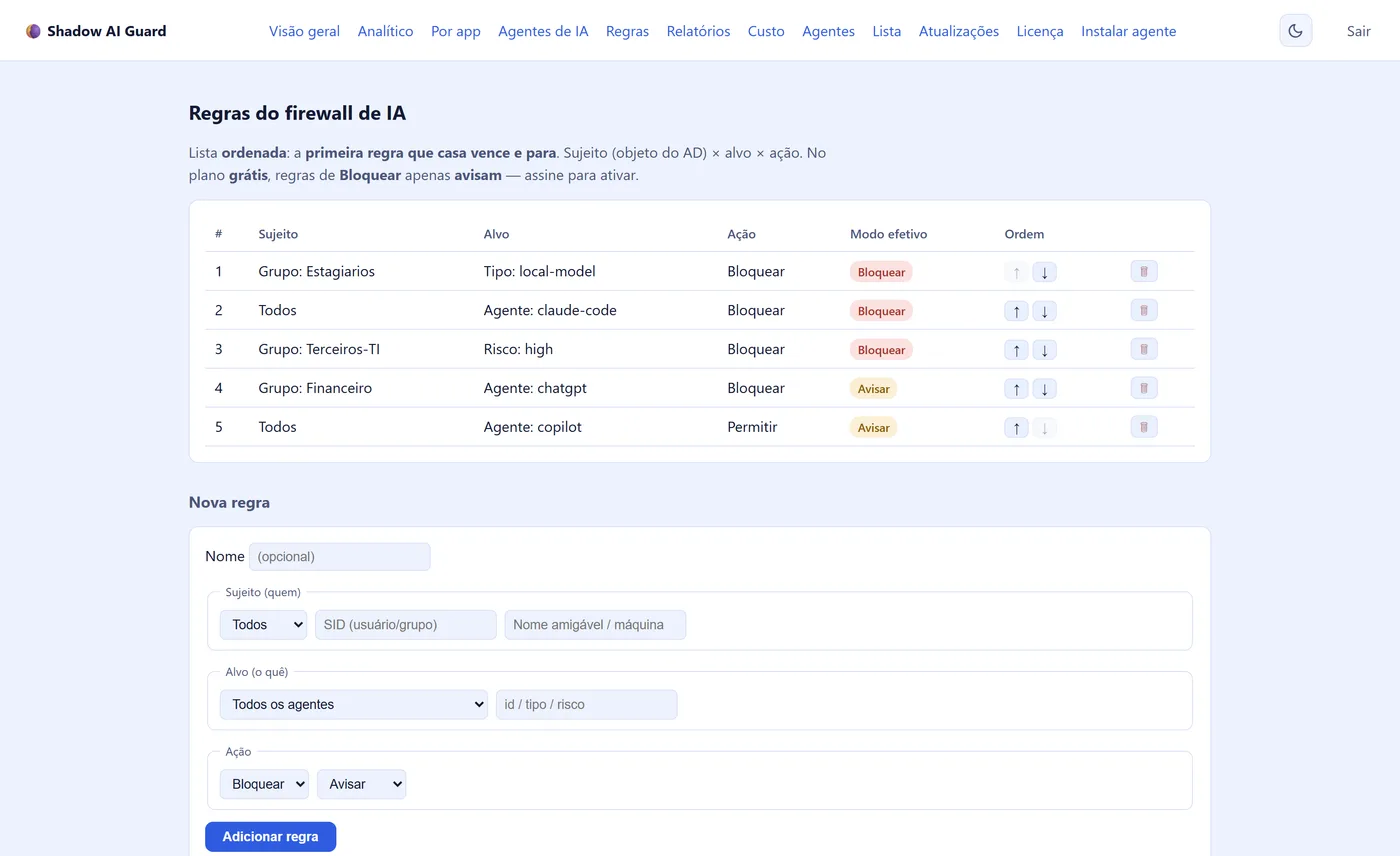Delete rule 1 Grupo: Estagiarios
Screen dimensions: 1400x856
point(1144,271)
